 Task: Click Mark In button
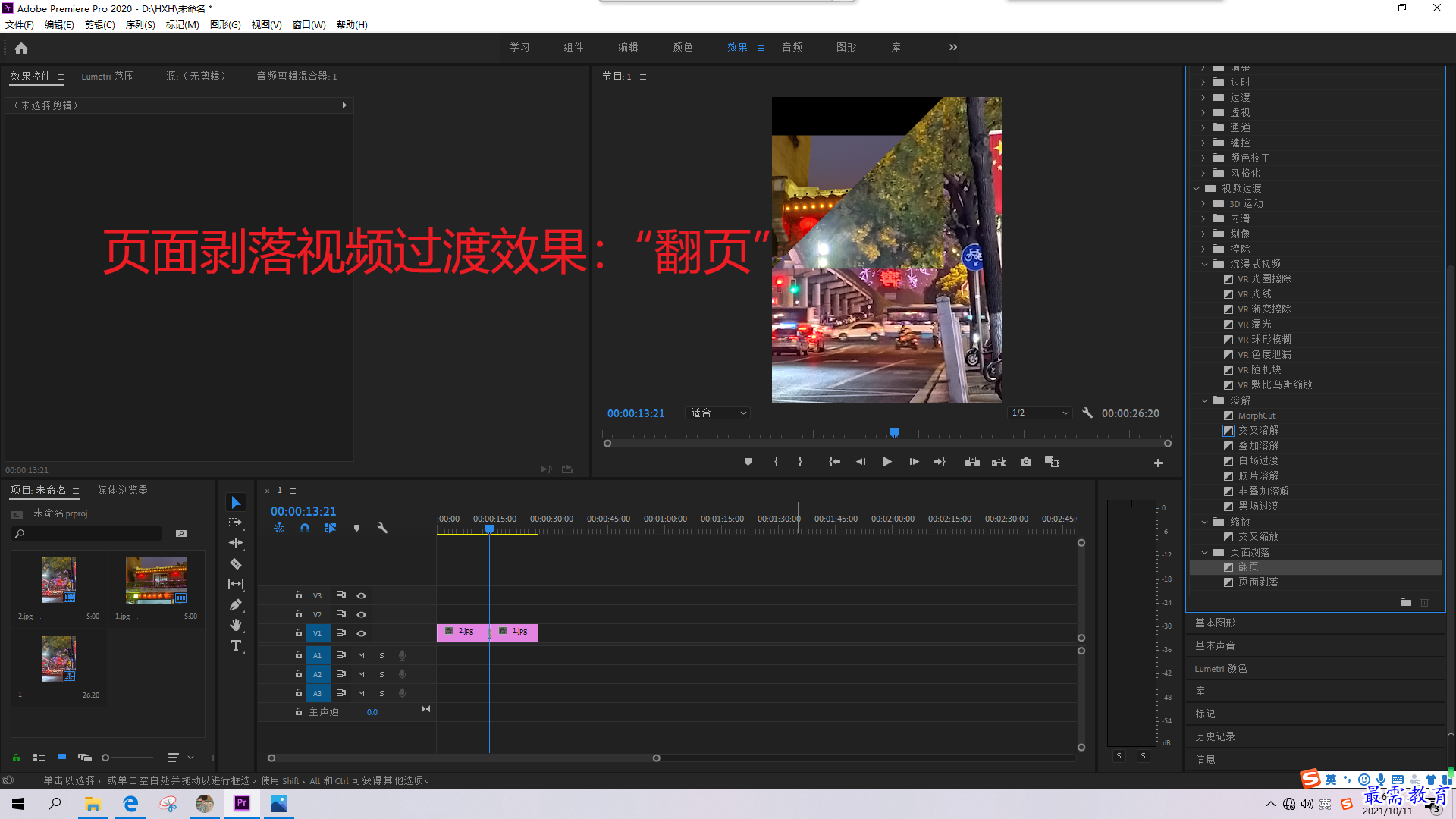(776, 462)
